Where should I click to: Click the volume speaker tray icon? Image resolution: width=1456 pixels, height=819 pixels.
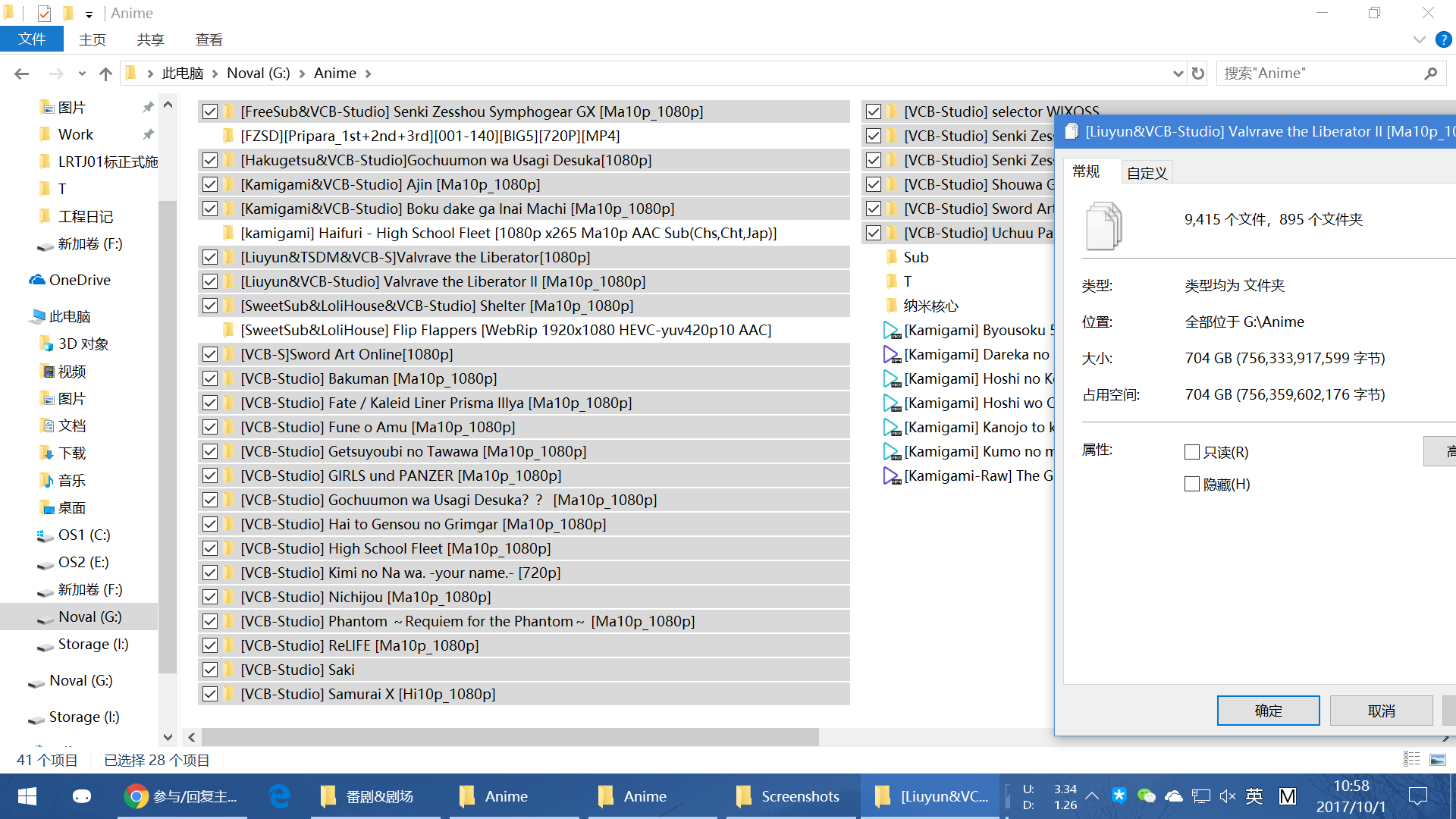(x=1228, y=796)
